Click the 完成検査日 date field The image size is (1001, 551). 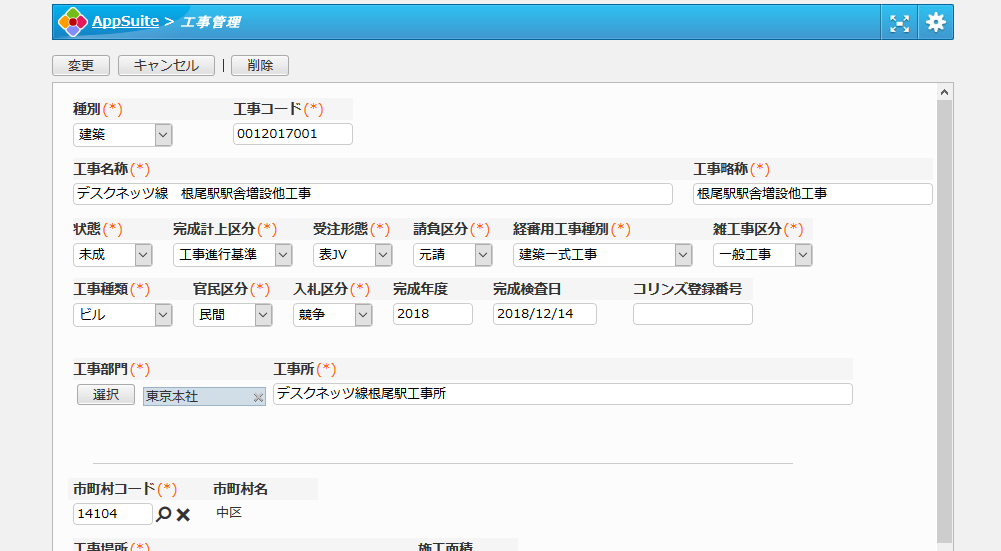[x=544, y=314]
